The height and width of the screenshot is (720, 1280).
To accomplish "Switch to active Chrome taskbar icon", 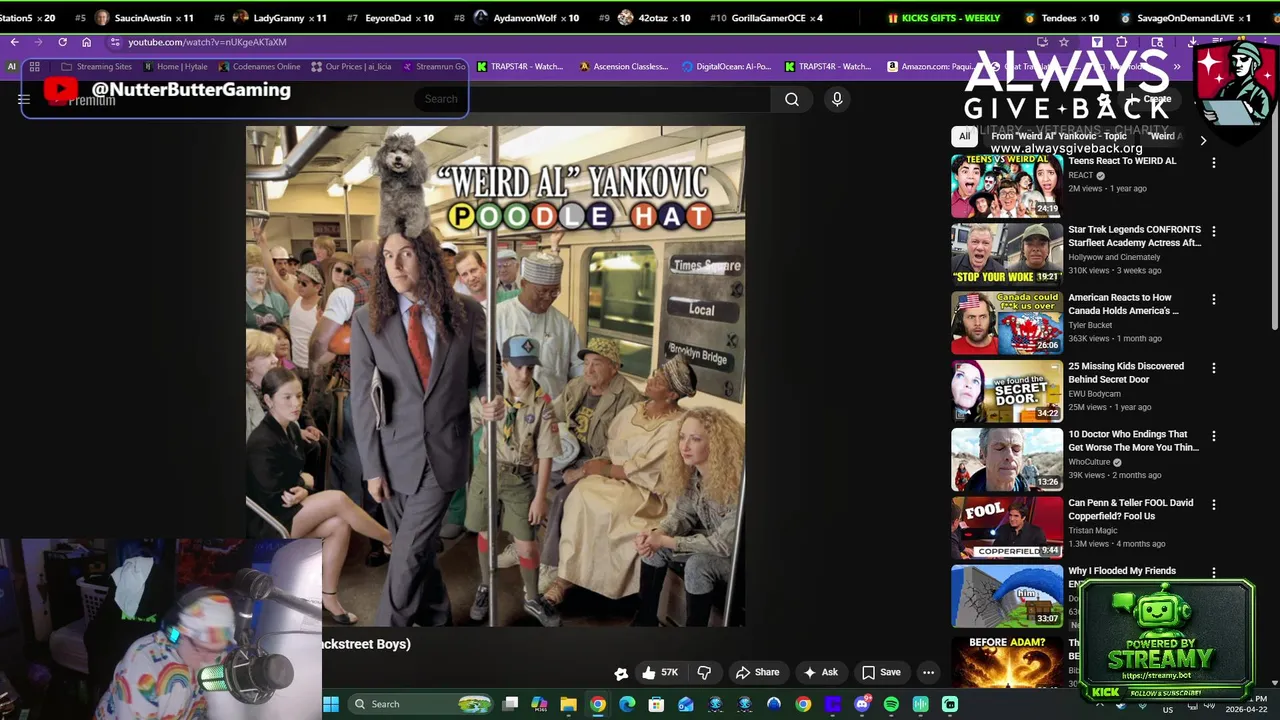I will coord(597,704).
